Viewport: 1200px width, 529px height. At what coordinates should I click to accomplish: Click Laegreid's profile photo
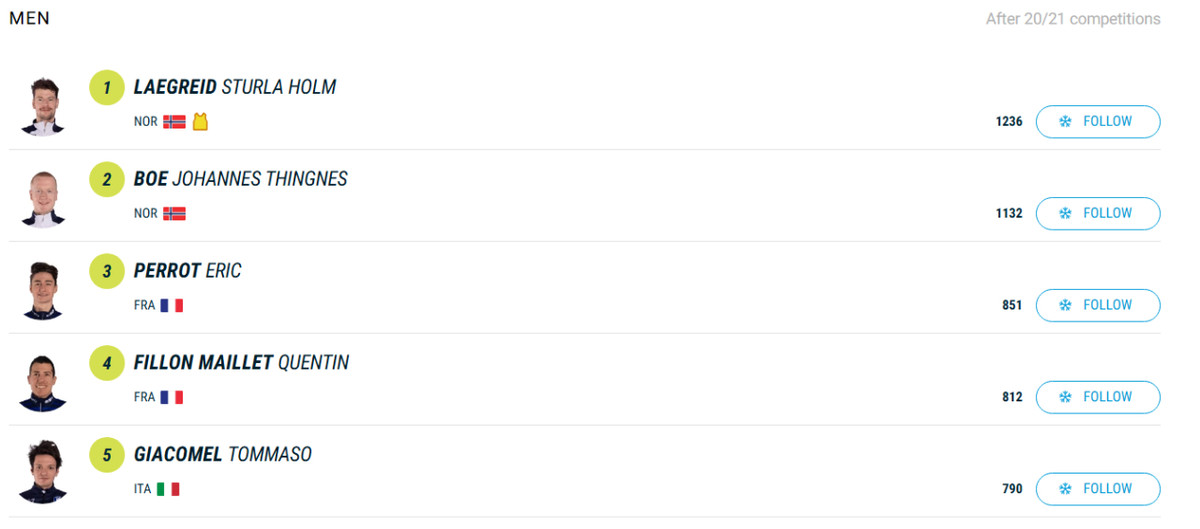click(42, 106)
